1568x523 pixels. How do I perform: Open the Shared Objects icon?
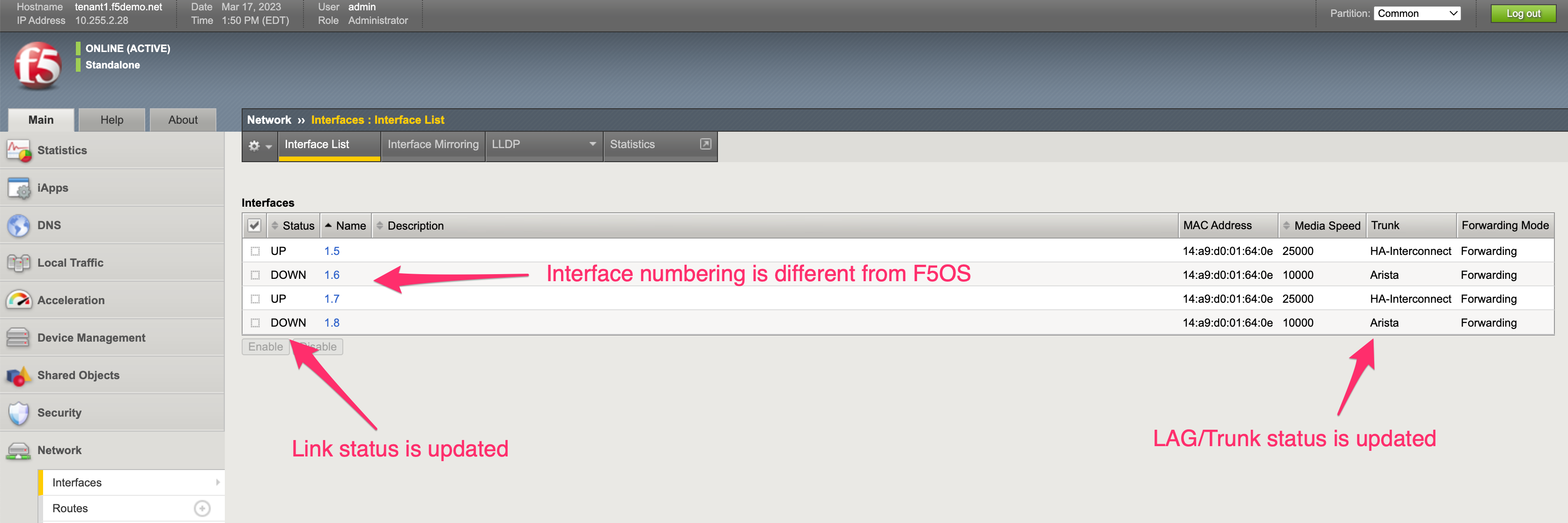click(x=18, y=376)
